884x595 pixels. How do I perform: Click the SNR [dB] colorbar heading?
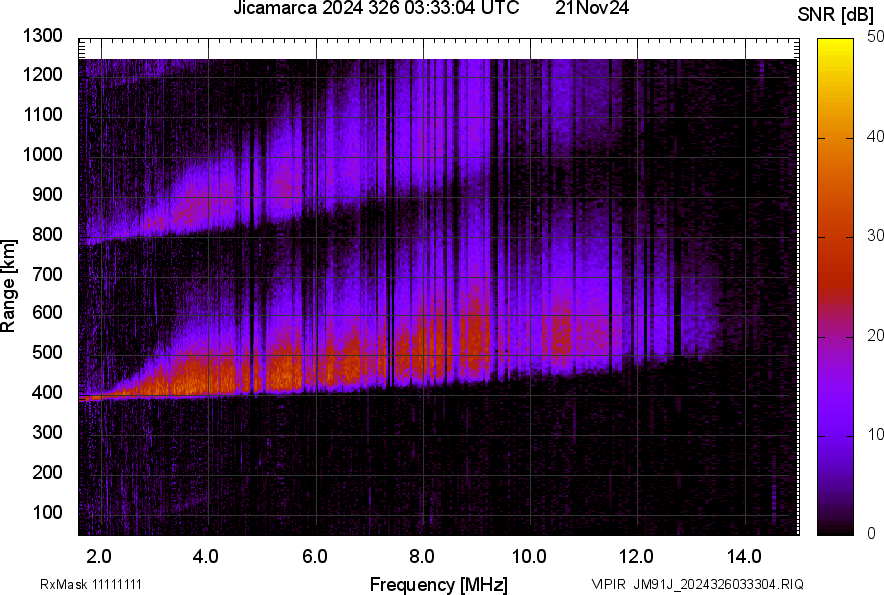(836, 14)
